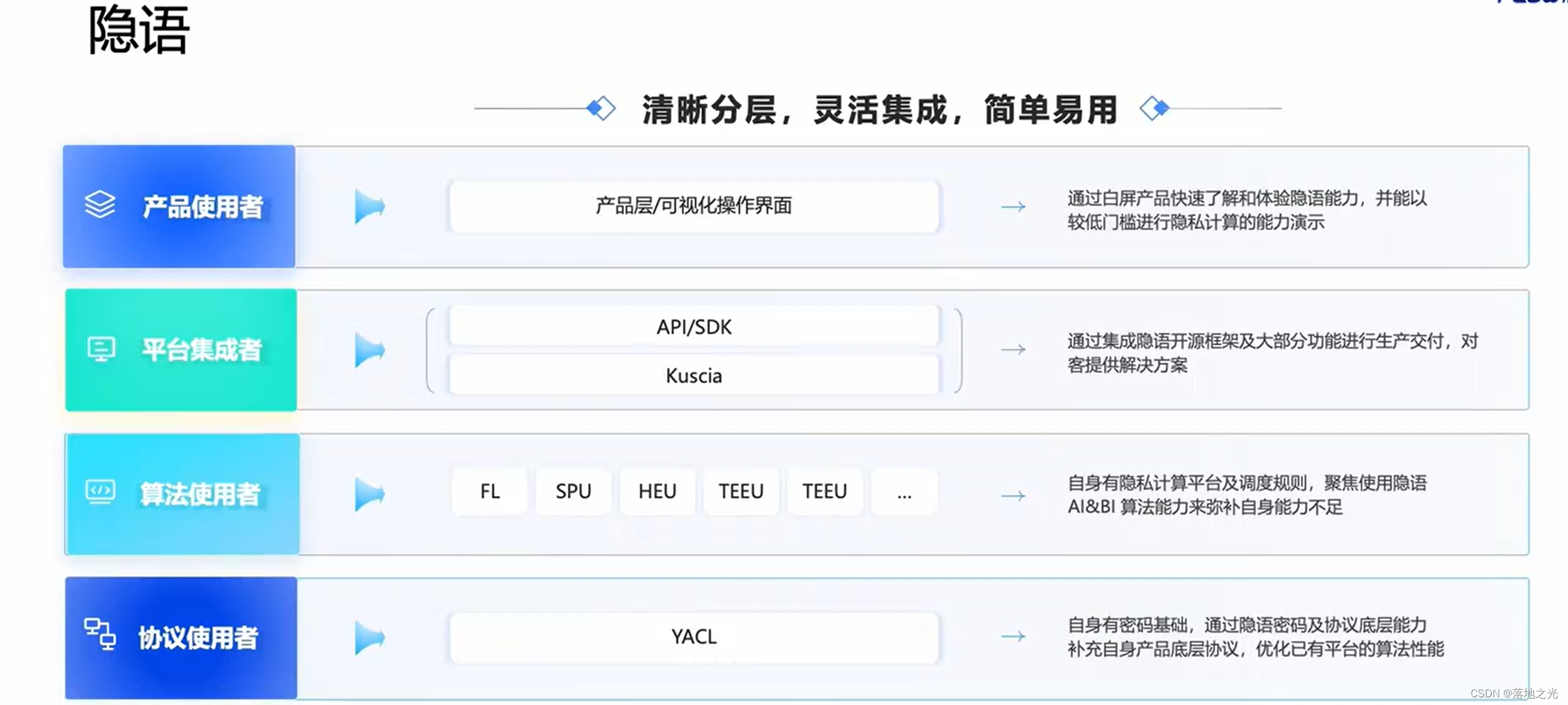Click the thin arrow after the API/SDK group
Viewport: 1568px width, 705px height.
1013,350
